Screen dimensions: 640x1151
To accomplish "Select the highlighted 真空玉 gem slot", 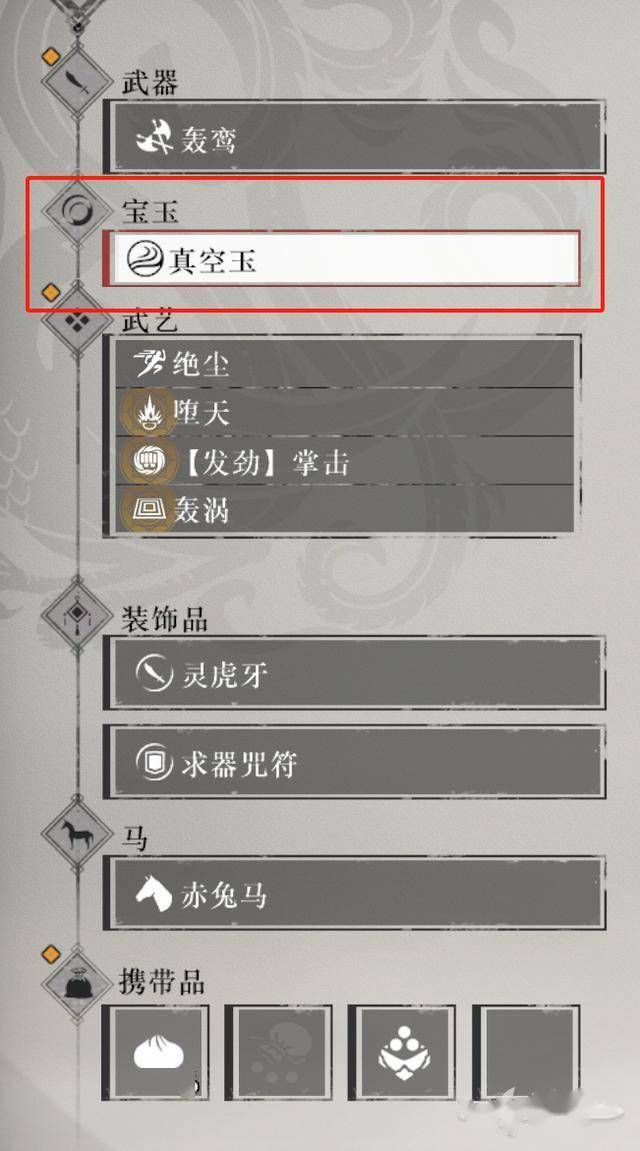I will tap(342, 258).
